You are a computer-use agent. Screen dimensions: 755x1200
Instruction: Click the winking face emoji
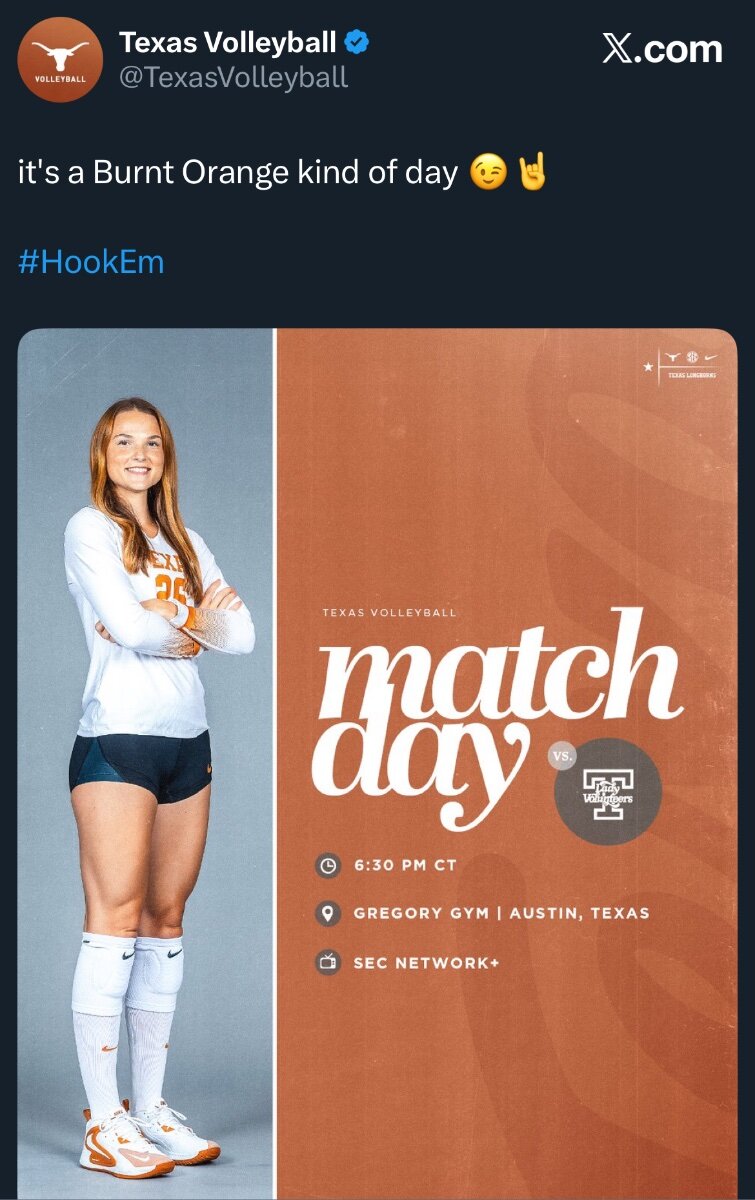(487, 173)
